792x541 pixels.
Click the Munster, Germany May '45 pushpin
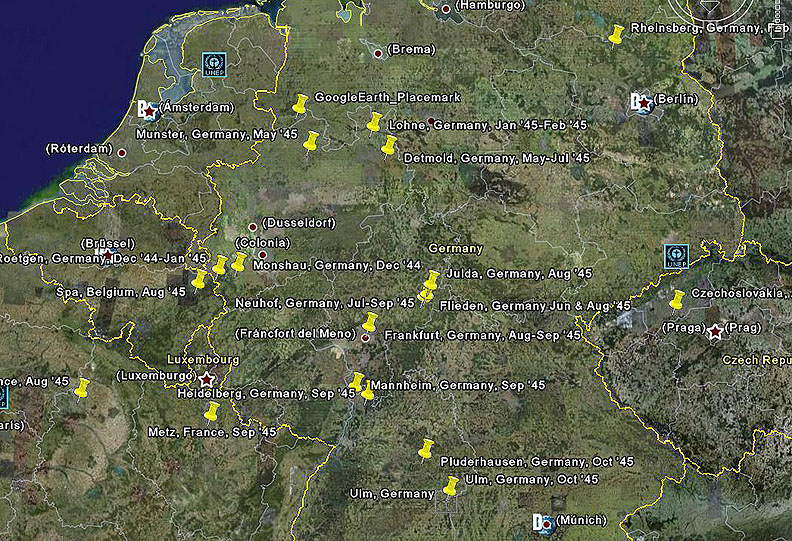coord(311,141)
